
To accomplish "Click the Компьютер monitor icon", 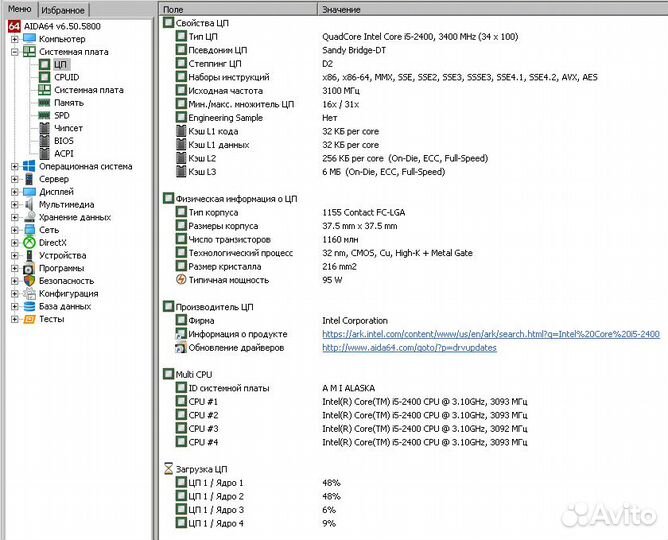I will 29,39.
